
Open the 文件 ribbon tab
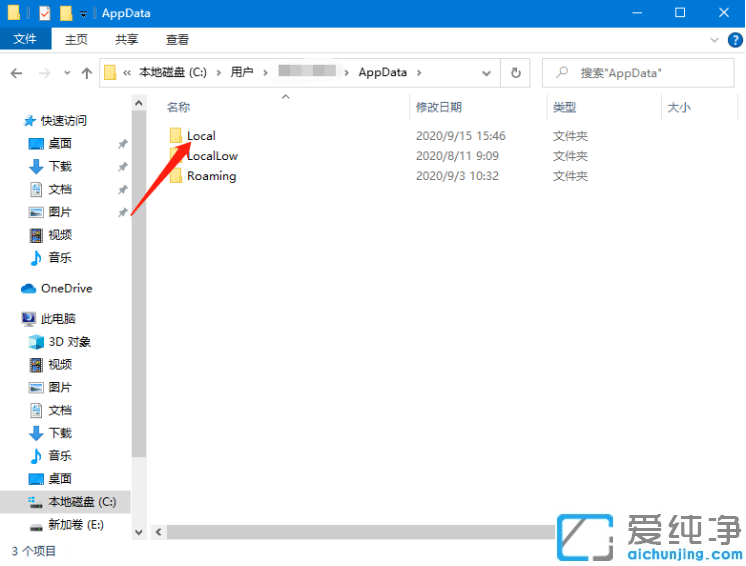25,39
